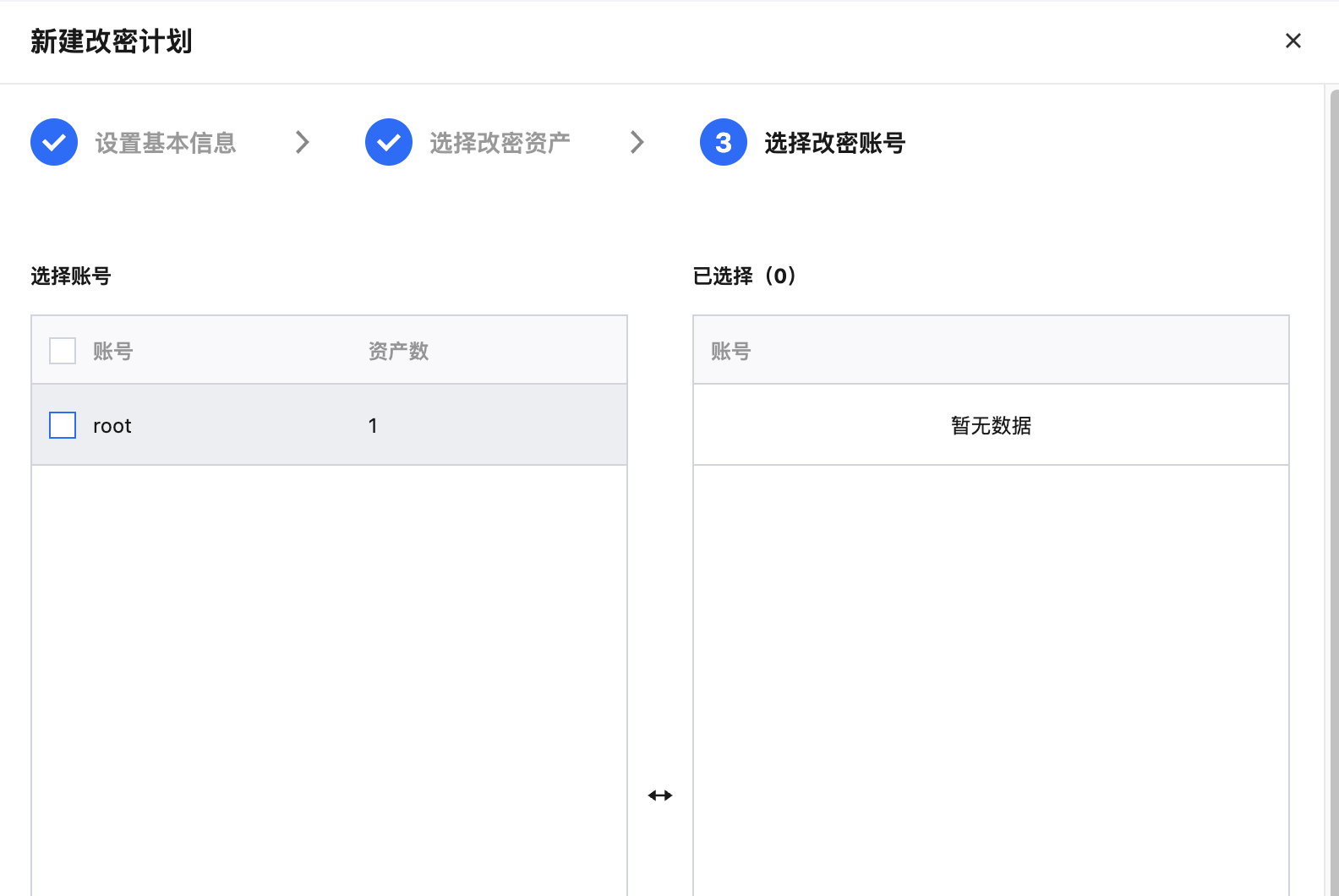Click the 选择改密资产 step checkmark icon

click(389, 142)
